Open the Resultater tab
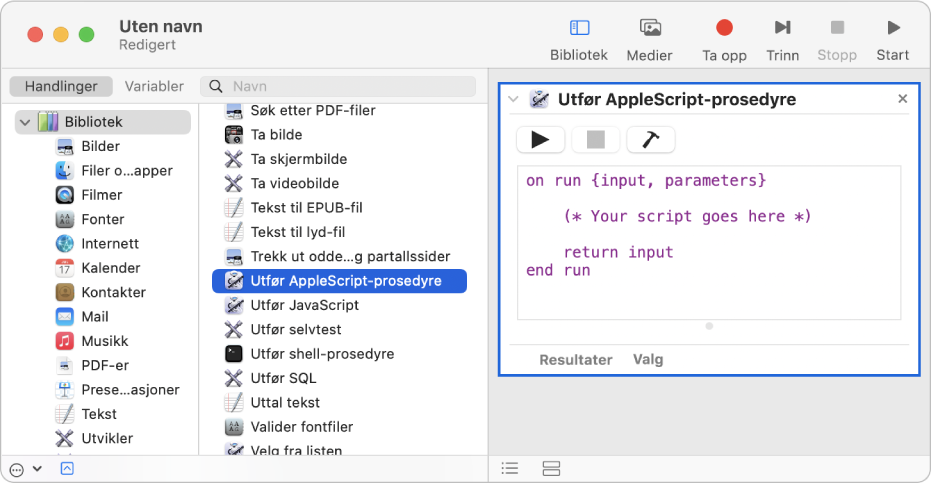Viewport: 931px width, 484px height. click(575, 359)
